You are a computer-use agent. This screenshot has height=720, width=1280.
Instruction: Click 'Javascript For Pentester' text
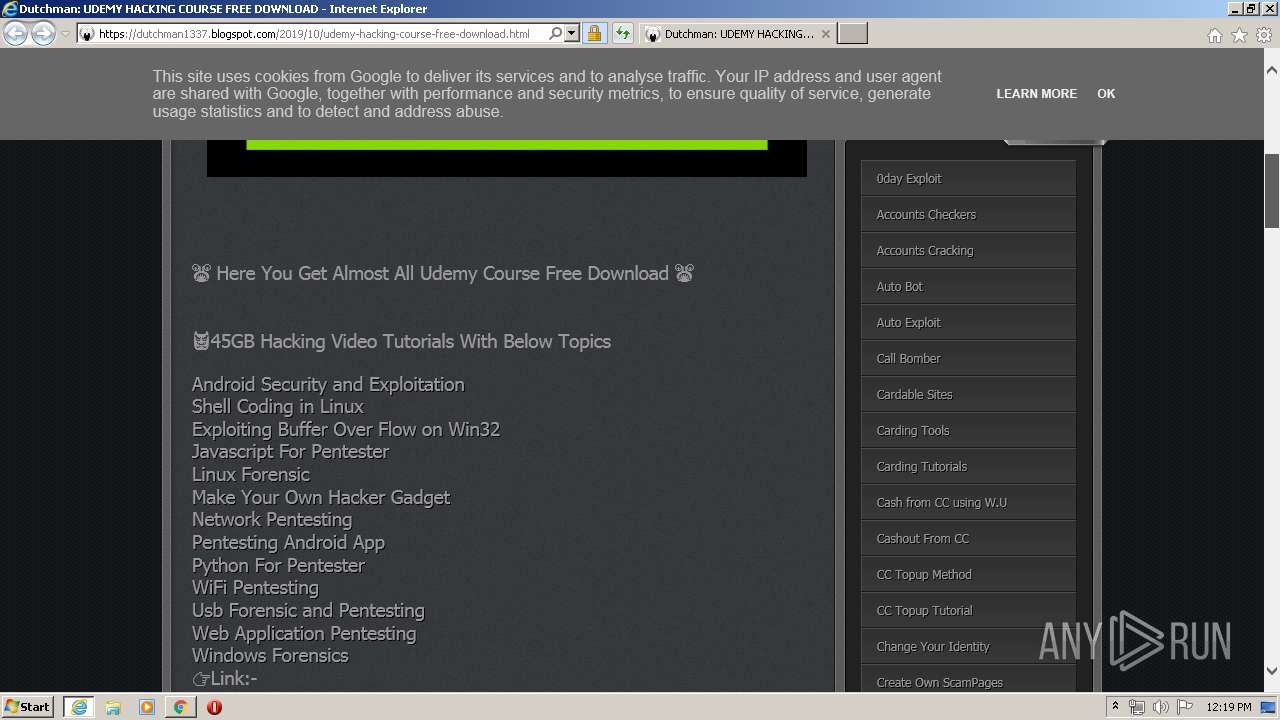pos(290,451)
